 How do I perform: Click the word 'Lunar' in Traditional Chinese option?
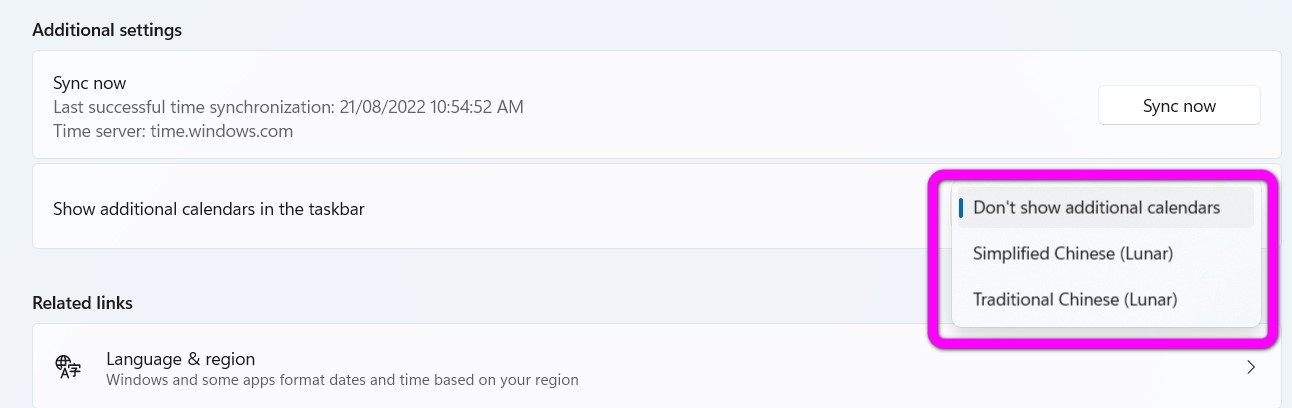1149,299
